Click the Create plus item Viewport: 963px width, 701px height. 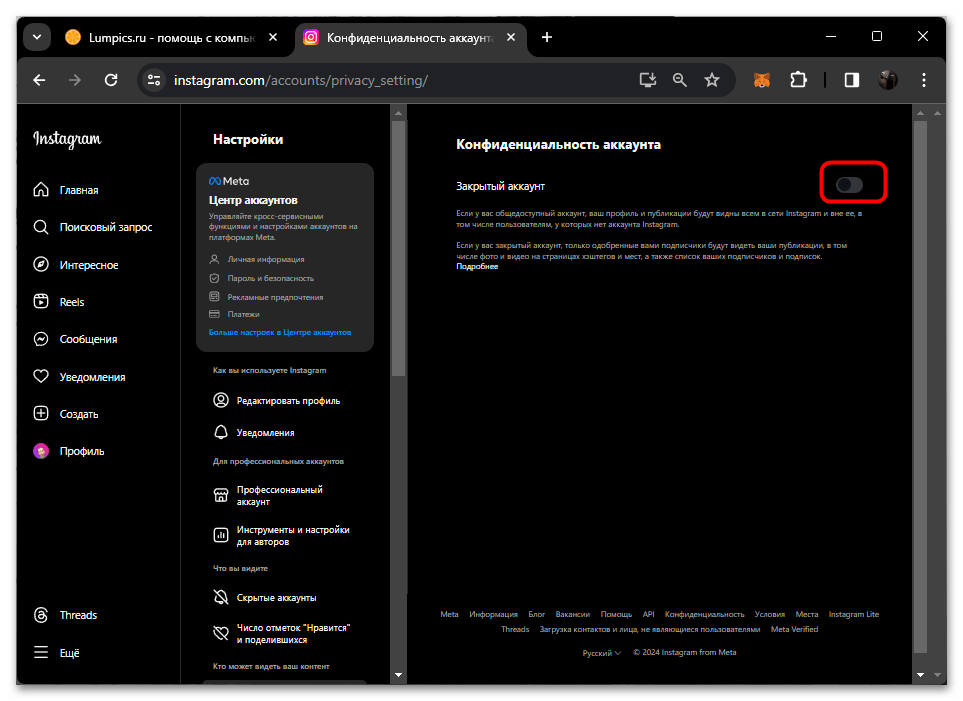(x=66, y=414)
